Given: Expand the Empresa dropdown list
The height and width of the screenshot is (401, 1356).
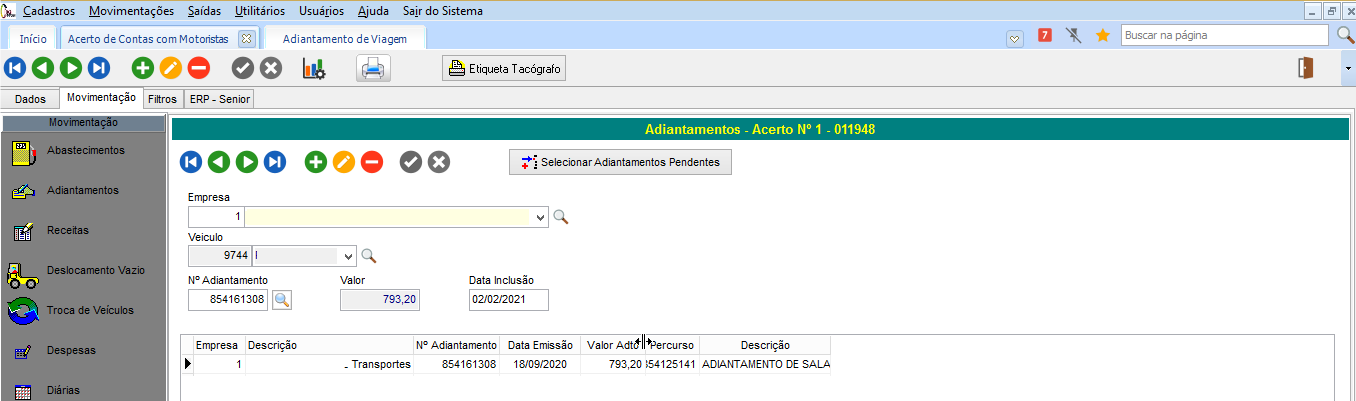Looking at the screenshot, I should [x=541, y=217].
